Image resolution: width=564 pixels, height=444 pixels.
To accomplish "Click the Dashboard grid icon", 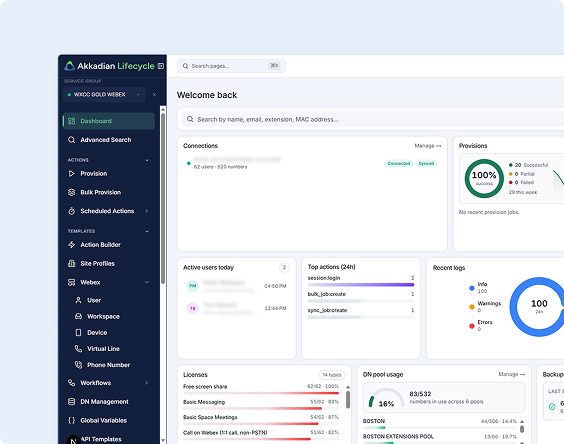I will point(72,121).
